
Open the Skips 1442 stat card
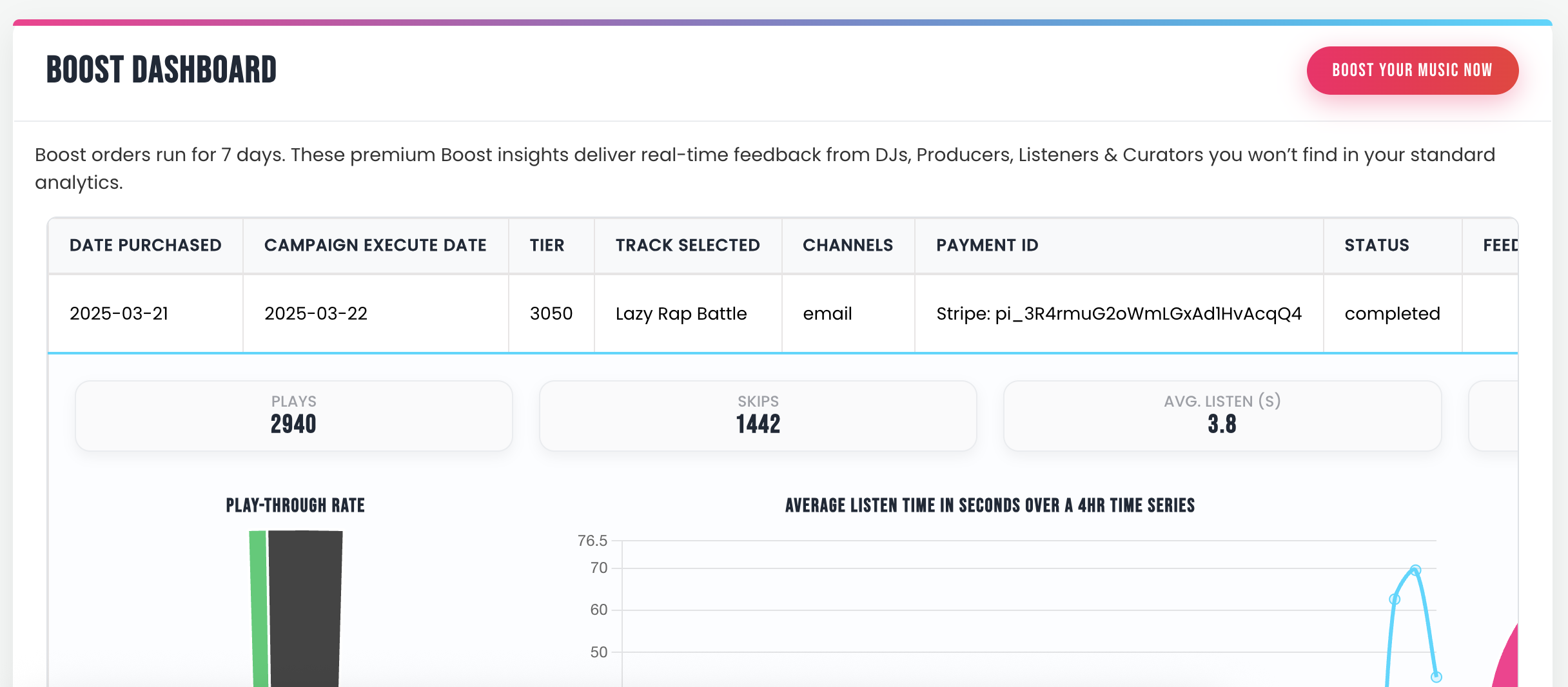758,416
